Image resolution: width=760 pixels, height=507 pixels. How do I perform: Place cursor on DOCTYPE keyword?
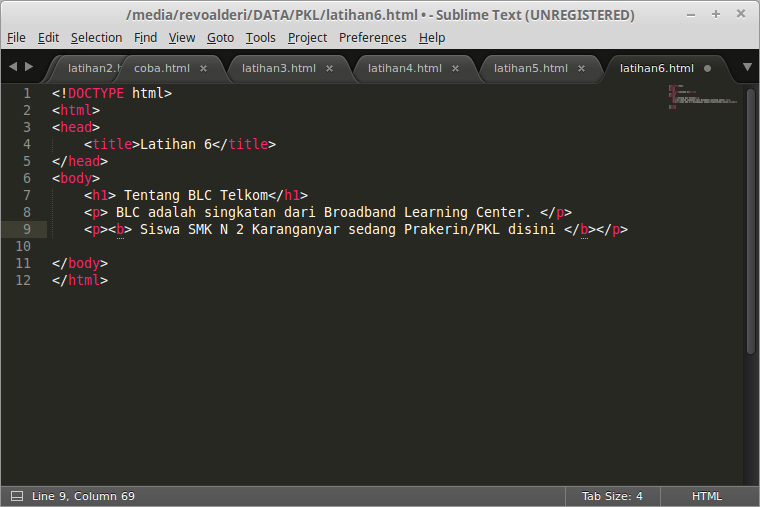(96, 93)
